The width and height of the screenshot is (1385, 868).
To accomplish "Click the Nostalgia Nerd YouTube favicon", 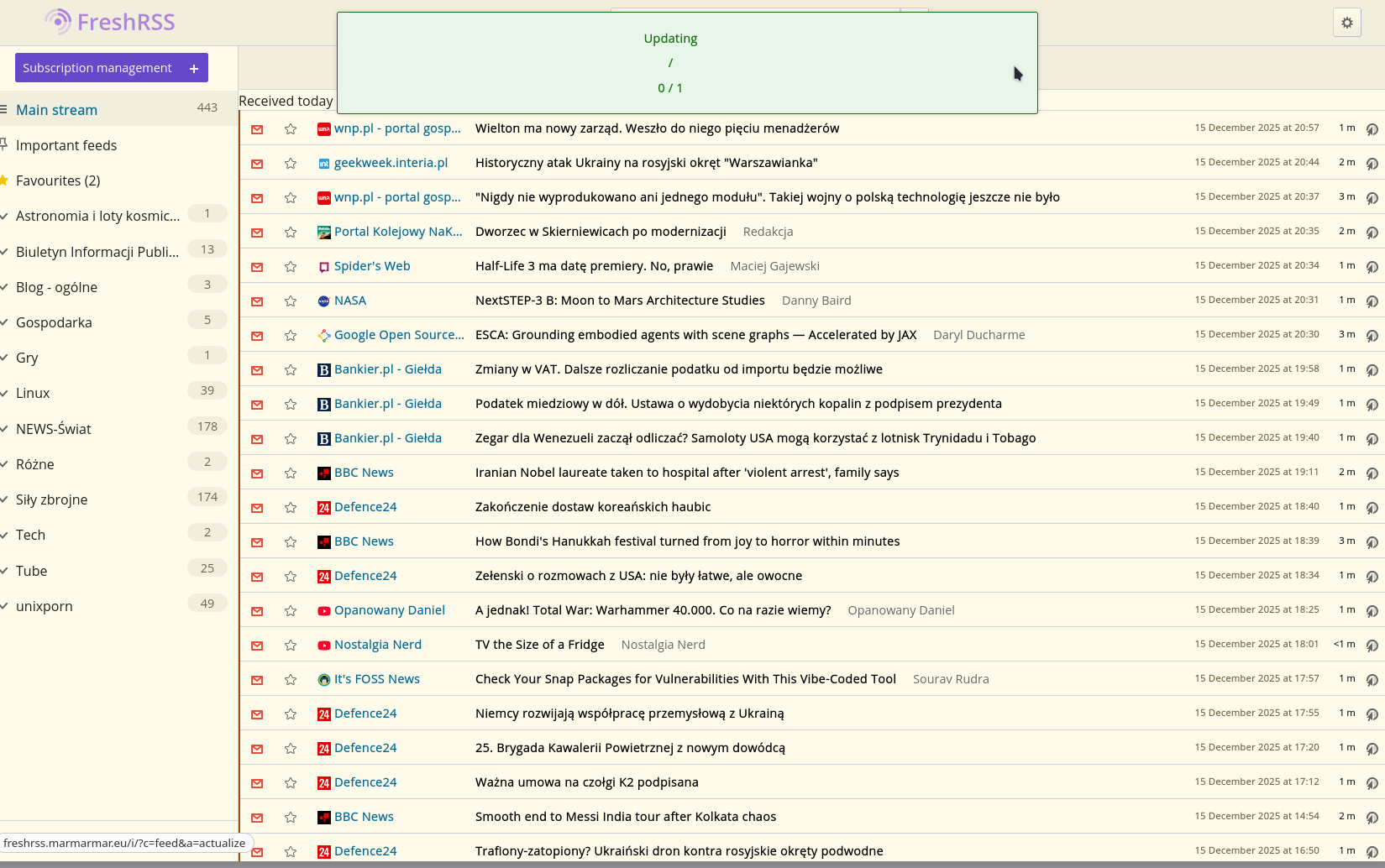I will coord(324,645).
